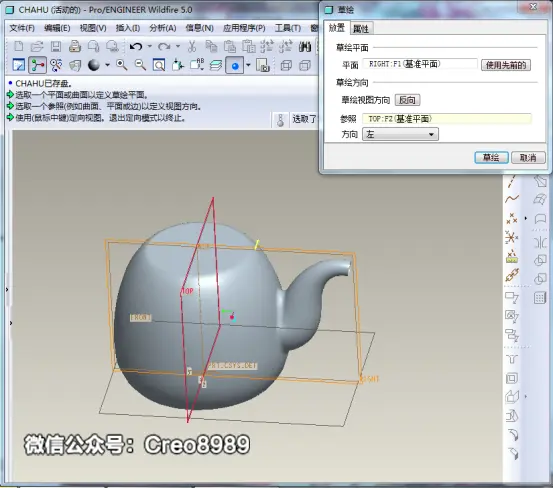Expand the shading sphere dropdown arrow
The image size is (554, 489).
[x=107, y=65]
